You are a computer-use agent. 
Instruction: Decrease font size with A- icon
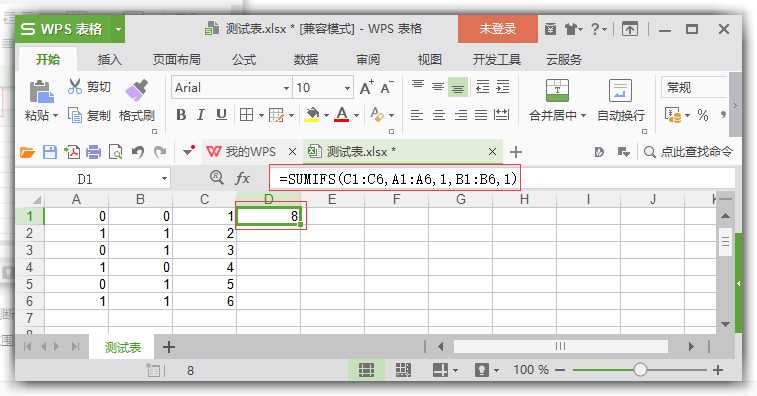(387, 87)
